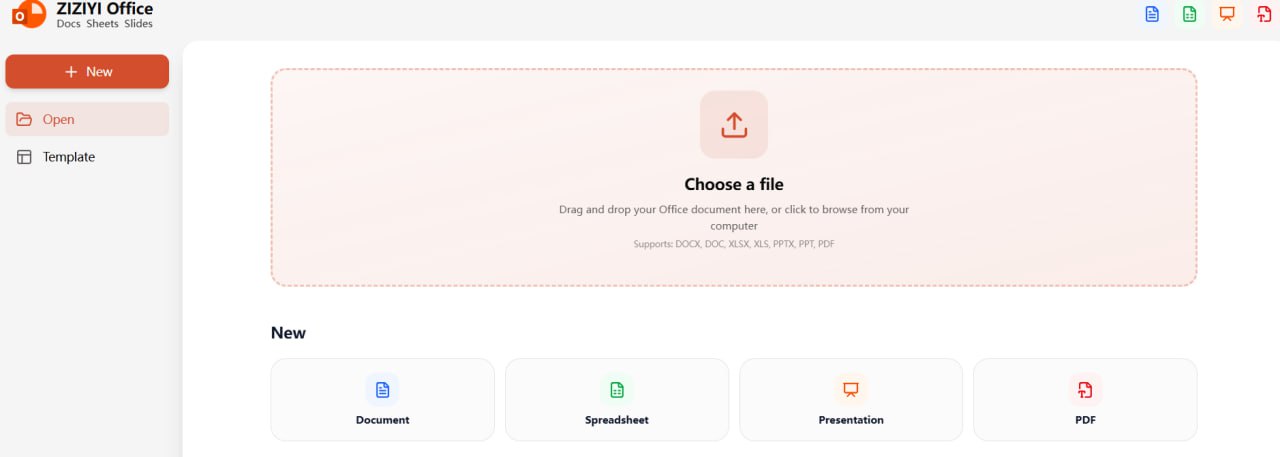The image size is (1280, 457).
Task: Click the red PDF icon in top-right header
Action: click(1264, 14)
